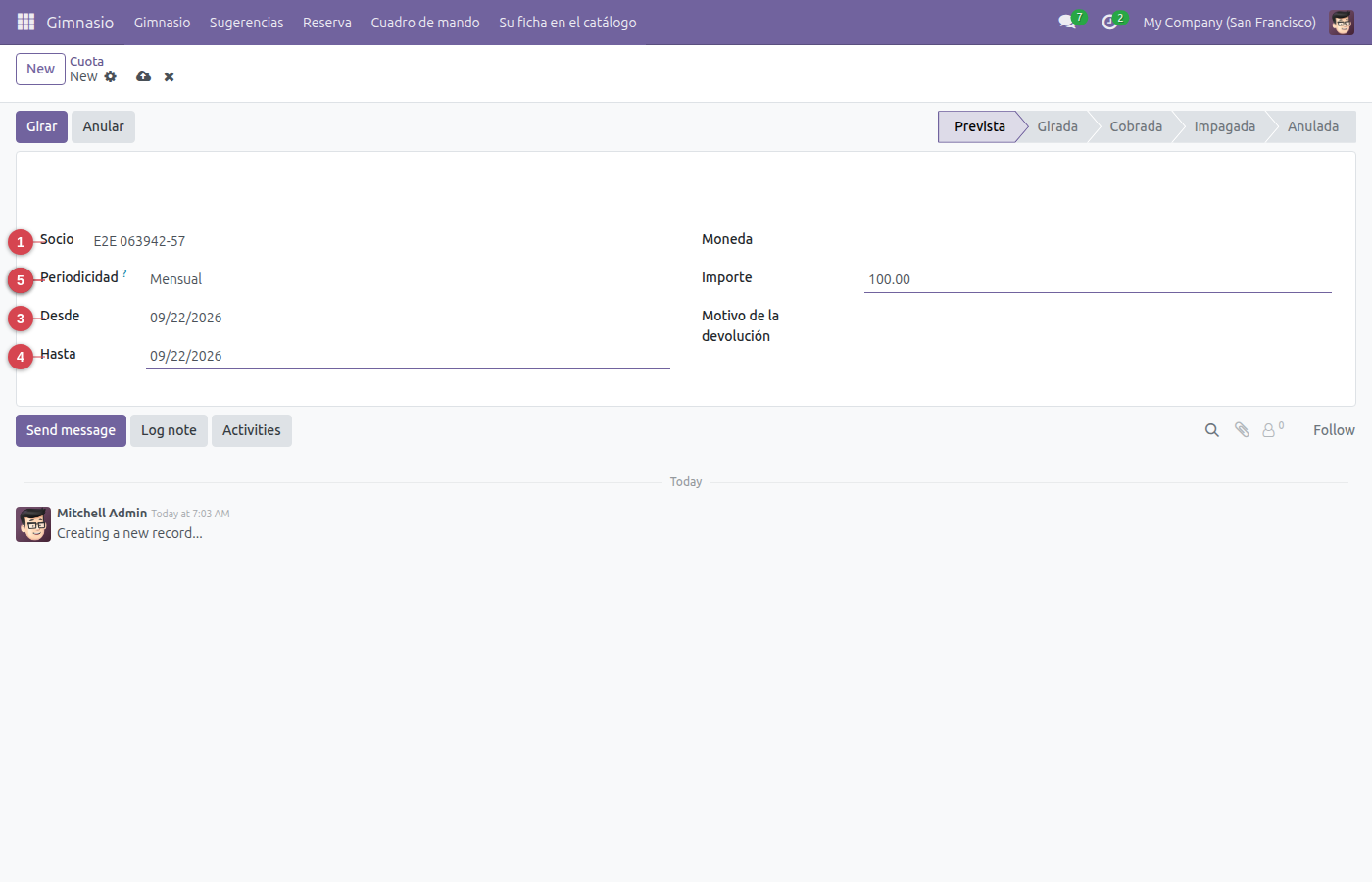Click the Importe amount field
Image resolution: width=1372 pixels, height=882 pixels.
point(1098,279)
